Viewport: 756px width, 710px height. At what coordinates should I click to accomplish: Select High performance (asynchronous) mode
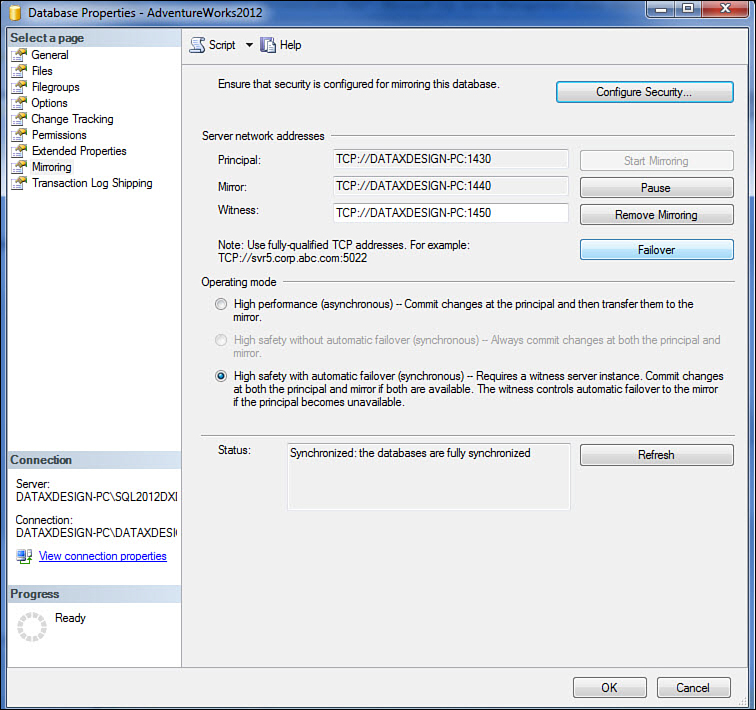pos(221,304)
